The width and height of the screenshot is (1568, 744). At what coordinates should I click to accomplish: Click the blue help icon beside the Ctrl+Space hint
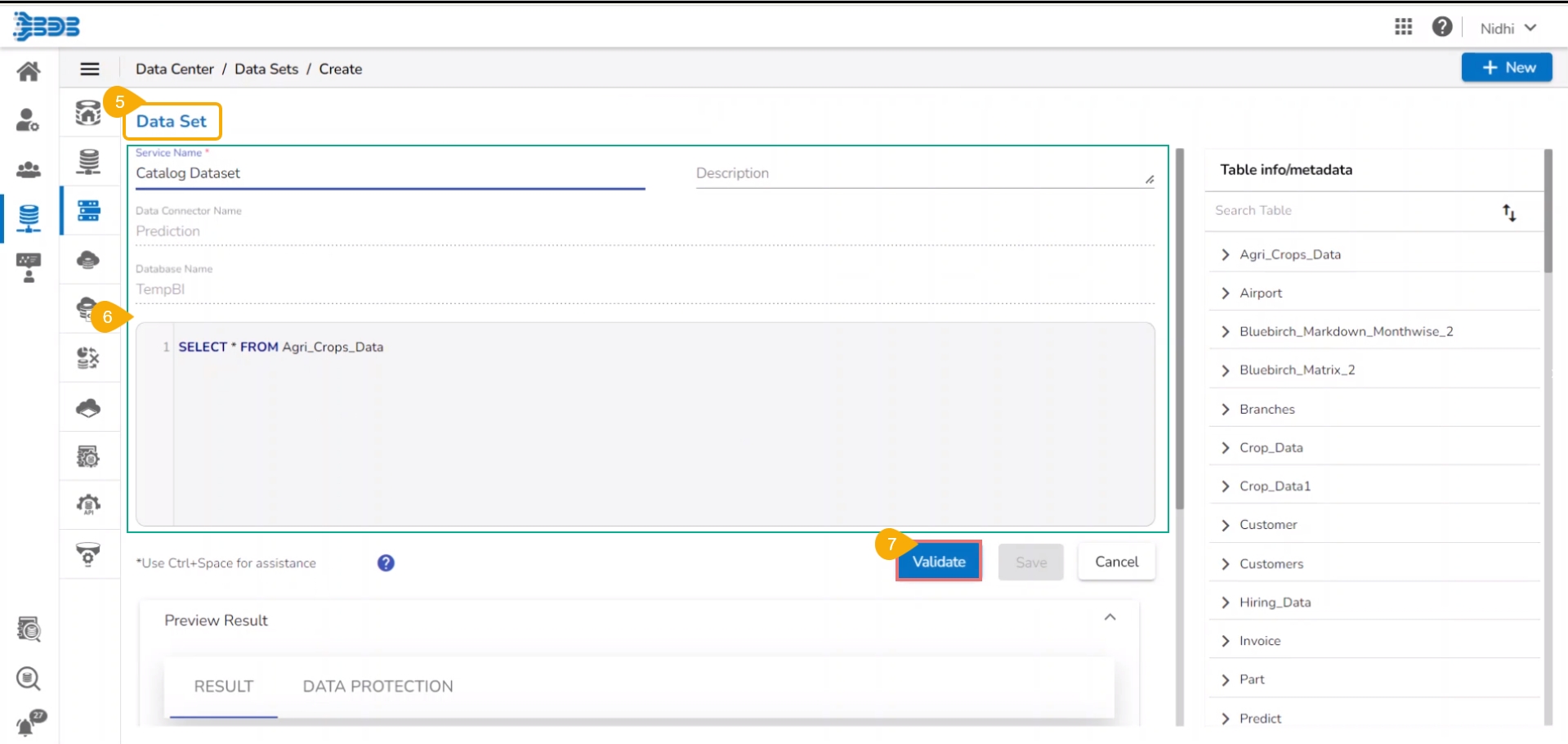(386, 562)
